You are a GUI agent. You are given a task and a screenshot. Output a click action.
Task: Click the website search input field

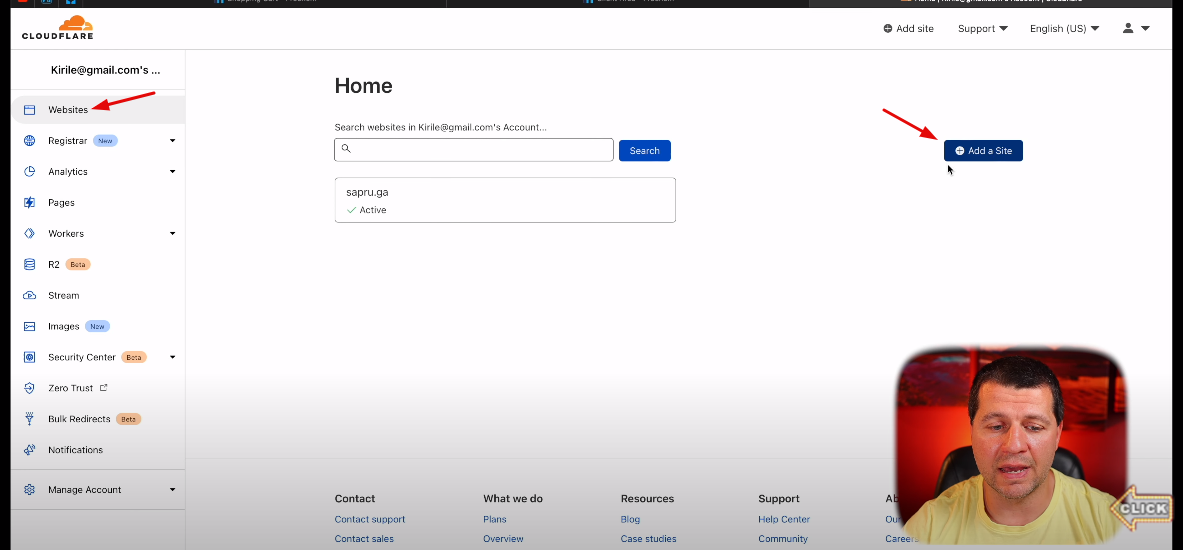[x=474, y=150]
